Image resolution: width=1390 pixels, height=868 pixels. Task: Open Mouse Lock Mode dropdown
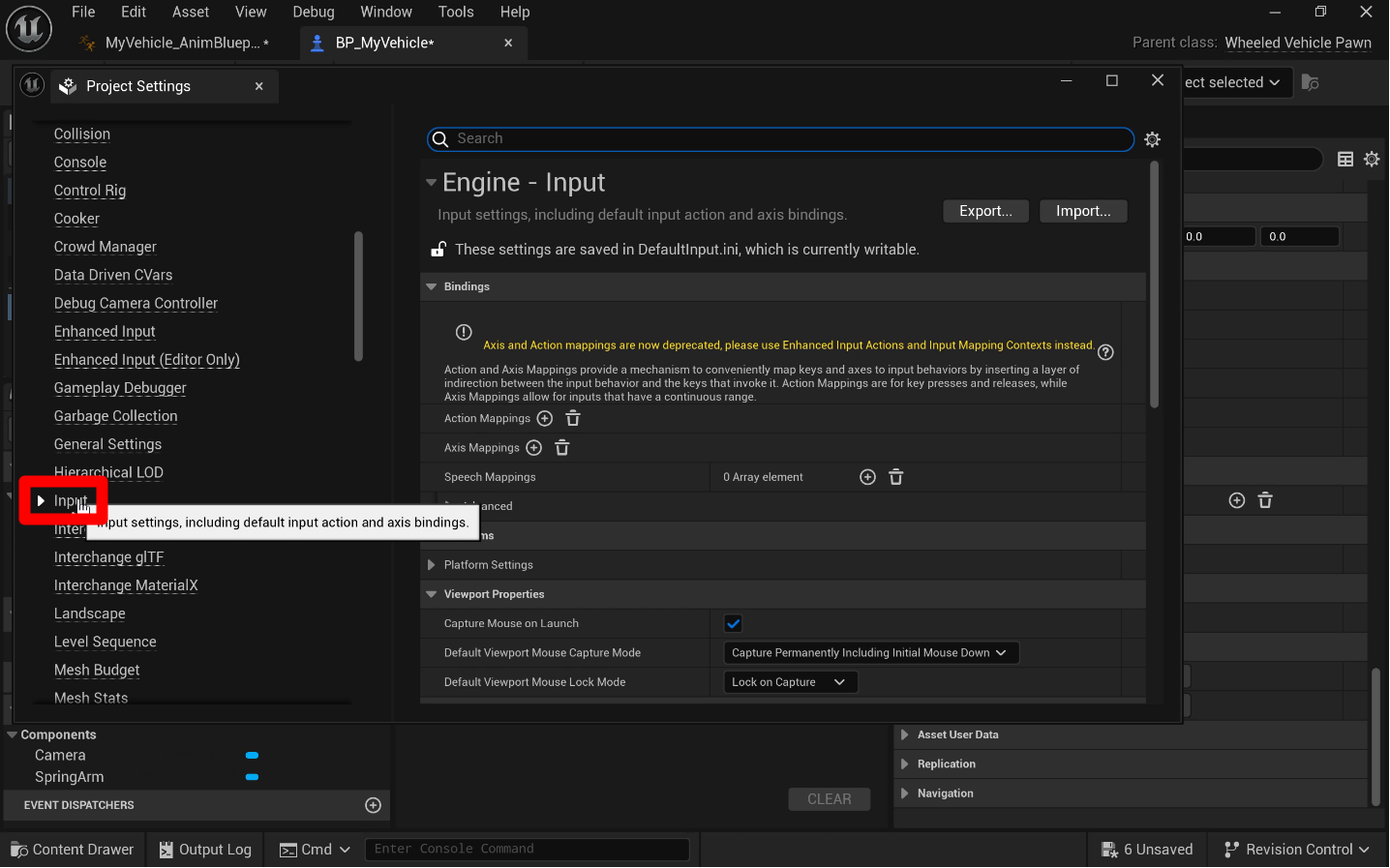click(x=791, y=682)
